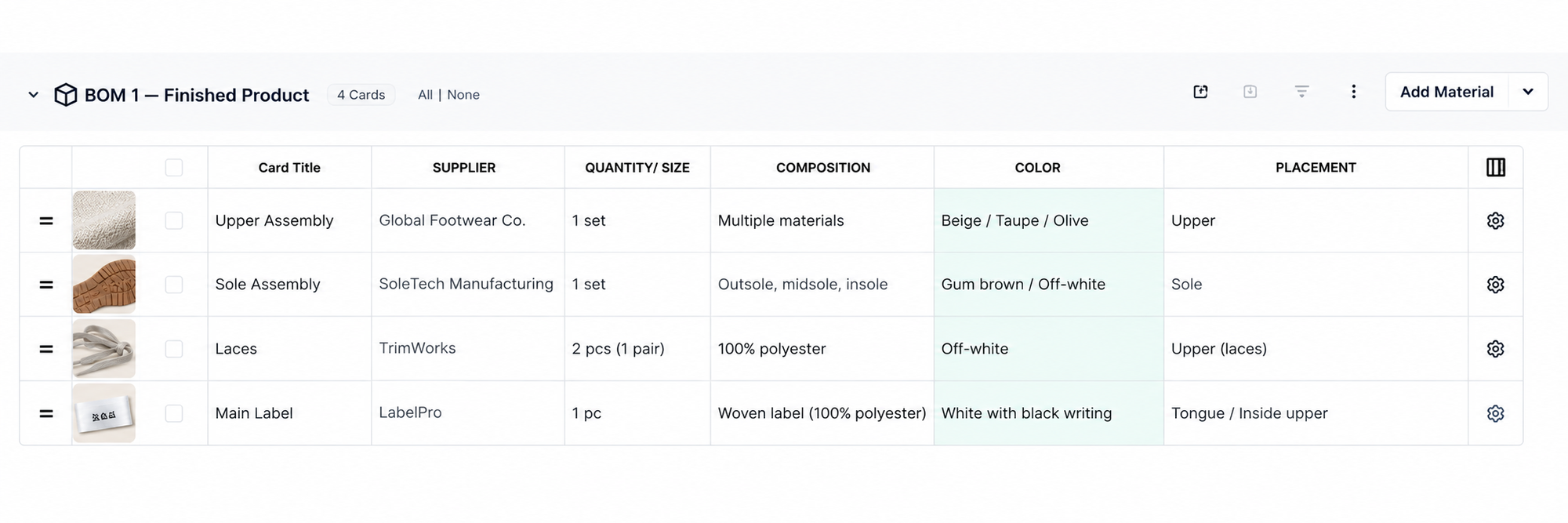Click drag handle of Laces row
This screenshot has width=1568, height=523.
pos(46,349)
